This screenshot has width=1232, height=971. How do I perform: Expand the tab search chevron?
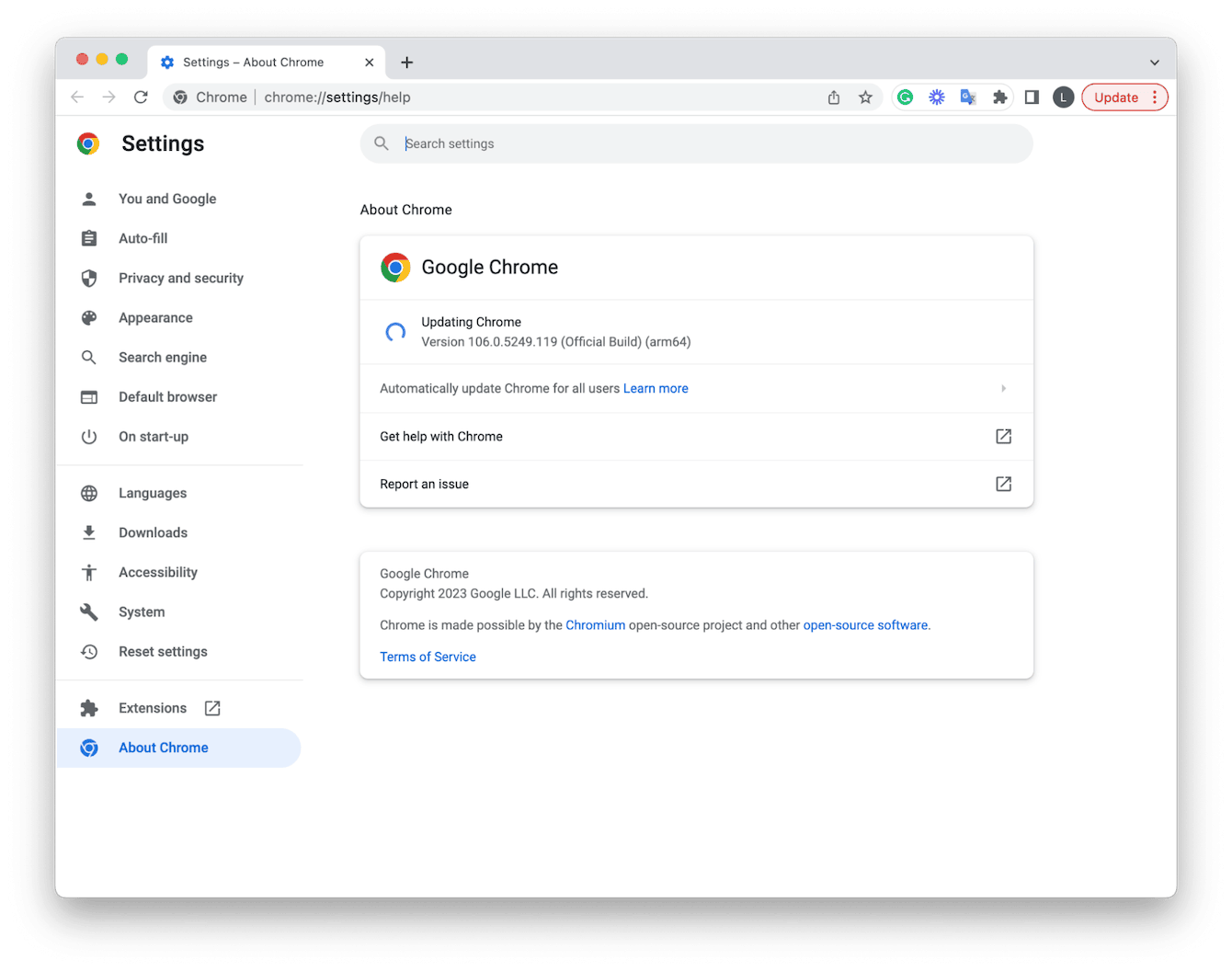tap(1155, 63)
